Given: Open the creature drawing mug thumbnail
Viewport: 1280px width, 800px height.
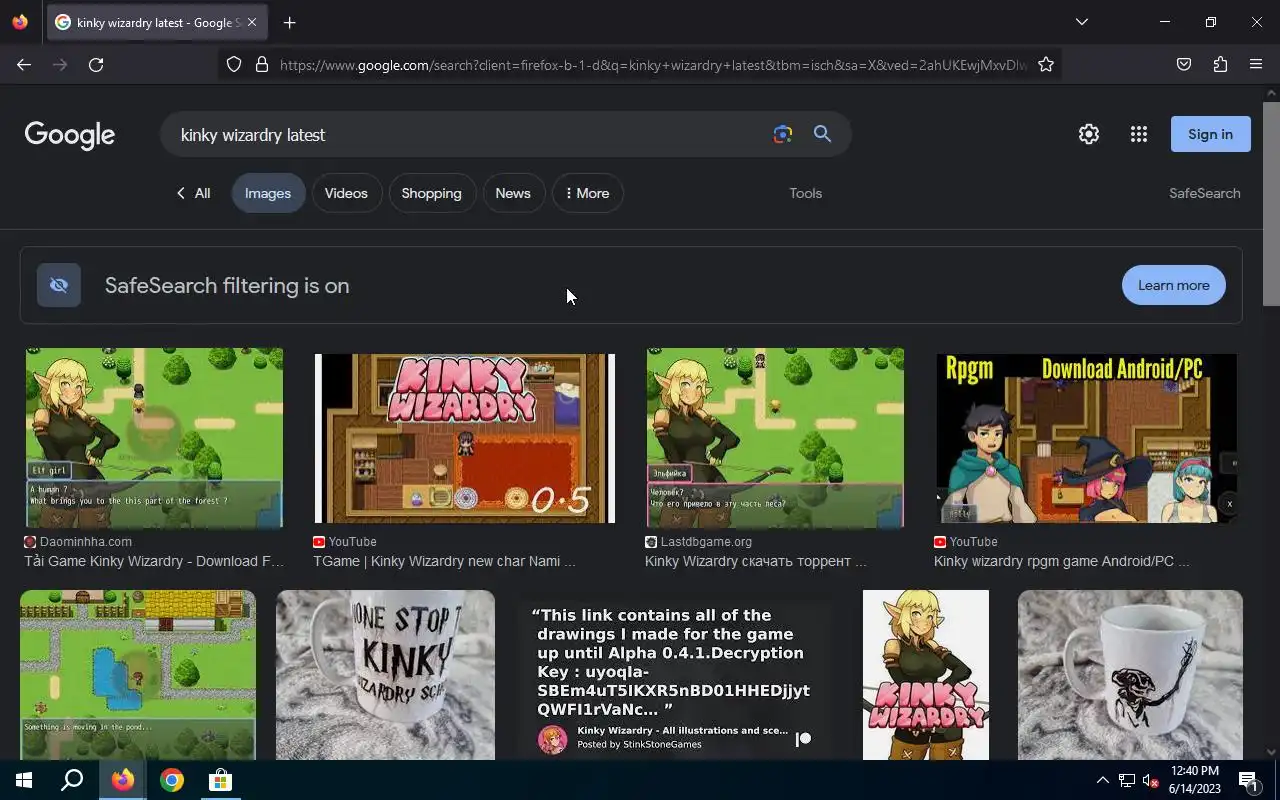Looking at the screenshot, I should coord(1130,675).
